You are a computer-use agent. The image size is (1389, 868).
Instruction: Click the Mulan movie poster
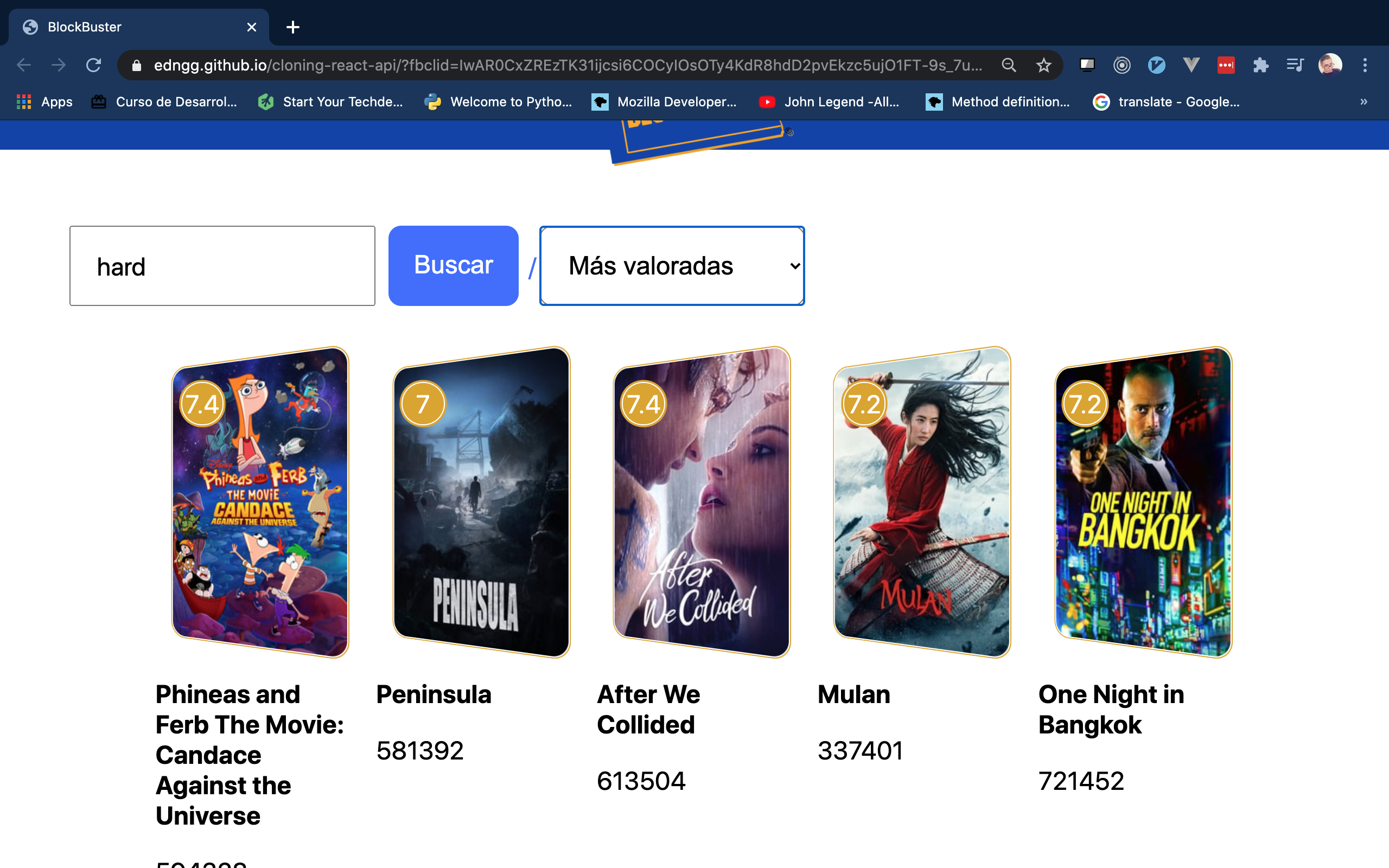click(x=922, y=502)
